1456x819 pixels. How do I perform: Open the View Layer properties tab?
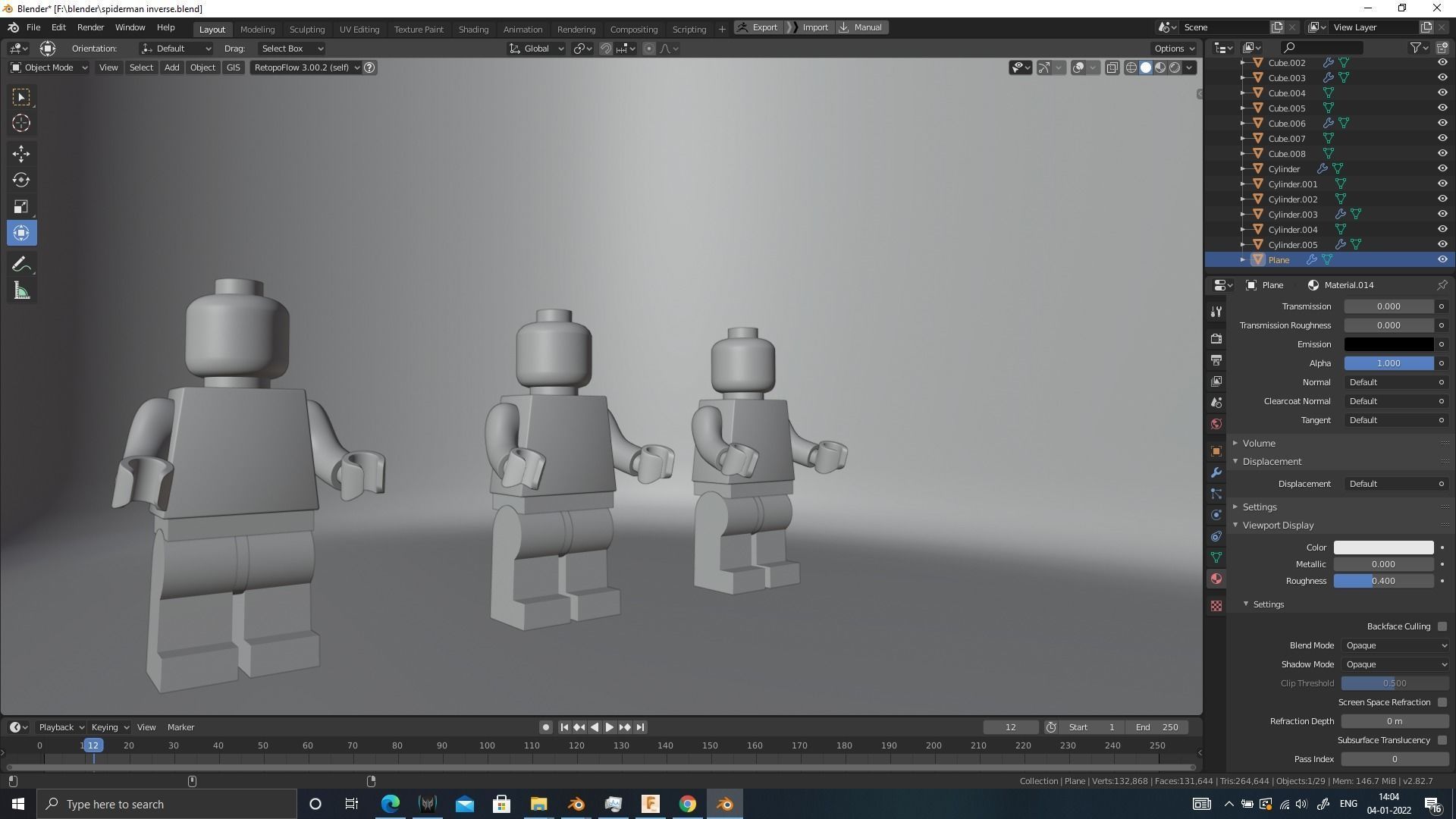1216,381
